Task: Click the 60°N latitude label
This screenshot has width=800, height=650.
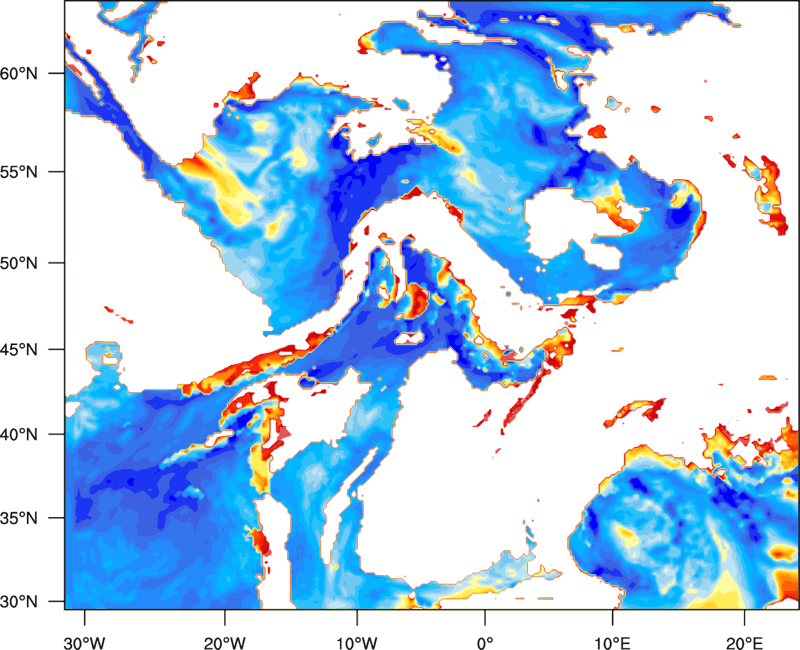Action: tap(19, 73)
